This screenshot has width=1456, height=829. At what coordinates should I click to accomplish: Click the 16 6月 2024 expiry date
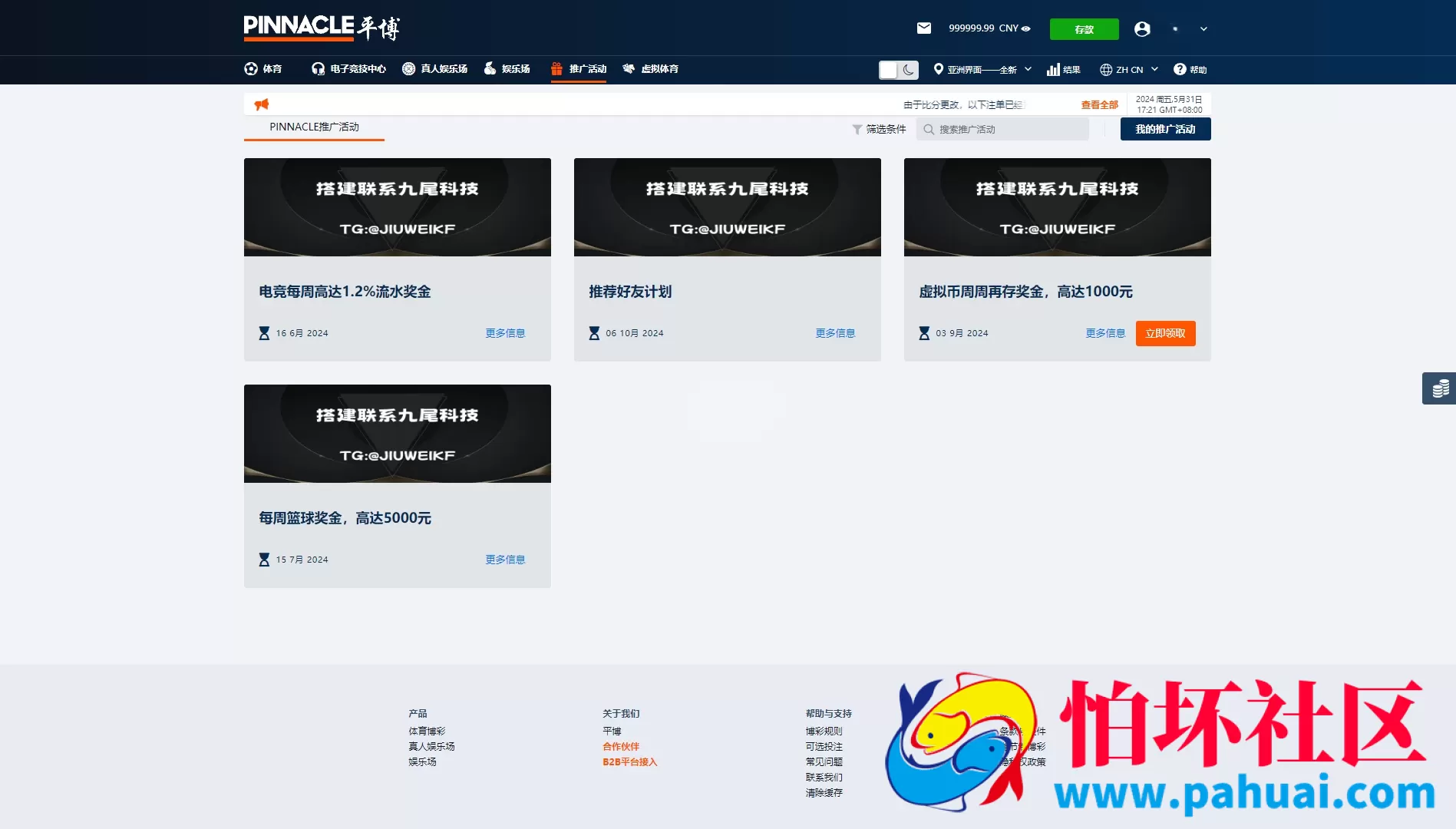(x=302, y=333)
